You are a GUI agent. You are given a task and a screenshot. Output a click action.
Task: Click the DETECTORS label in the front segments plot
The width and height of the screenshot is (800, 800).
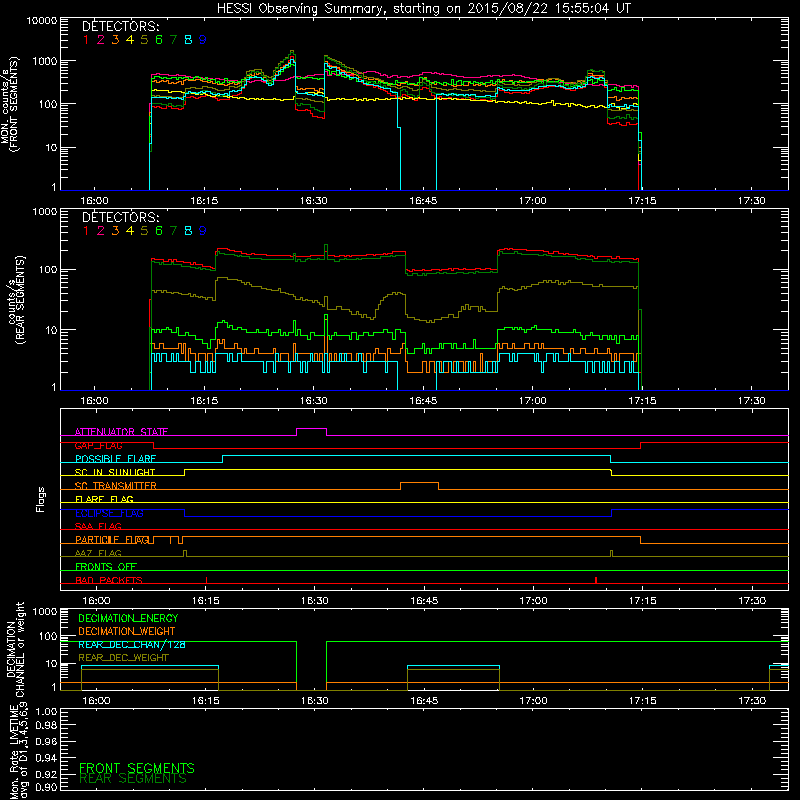point(121,26)
